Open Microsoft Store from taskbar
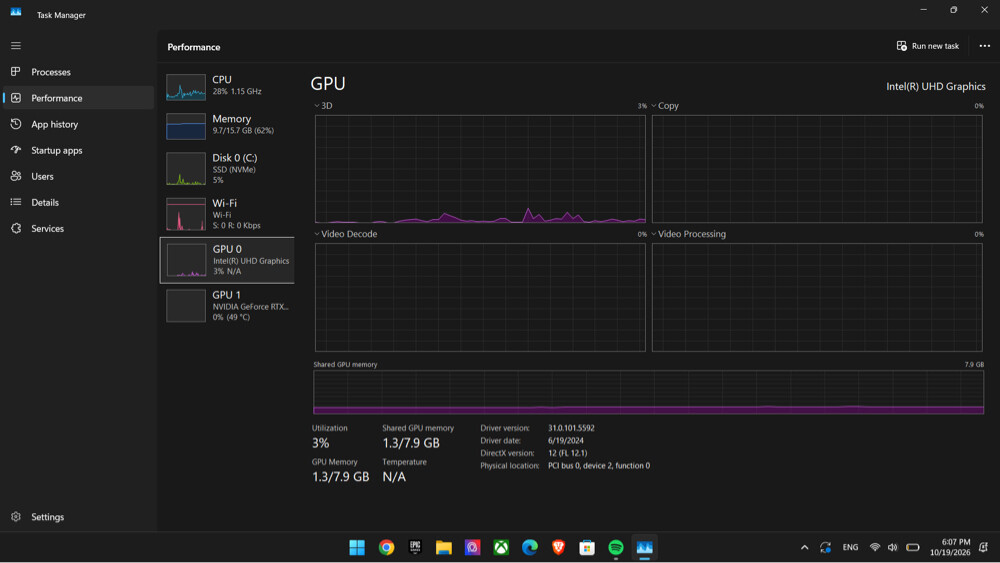The width and height of the screenshot is (1000, 563). tap(587, 548)
